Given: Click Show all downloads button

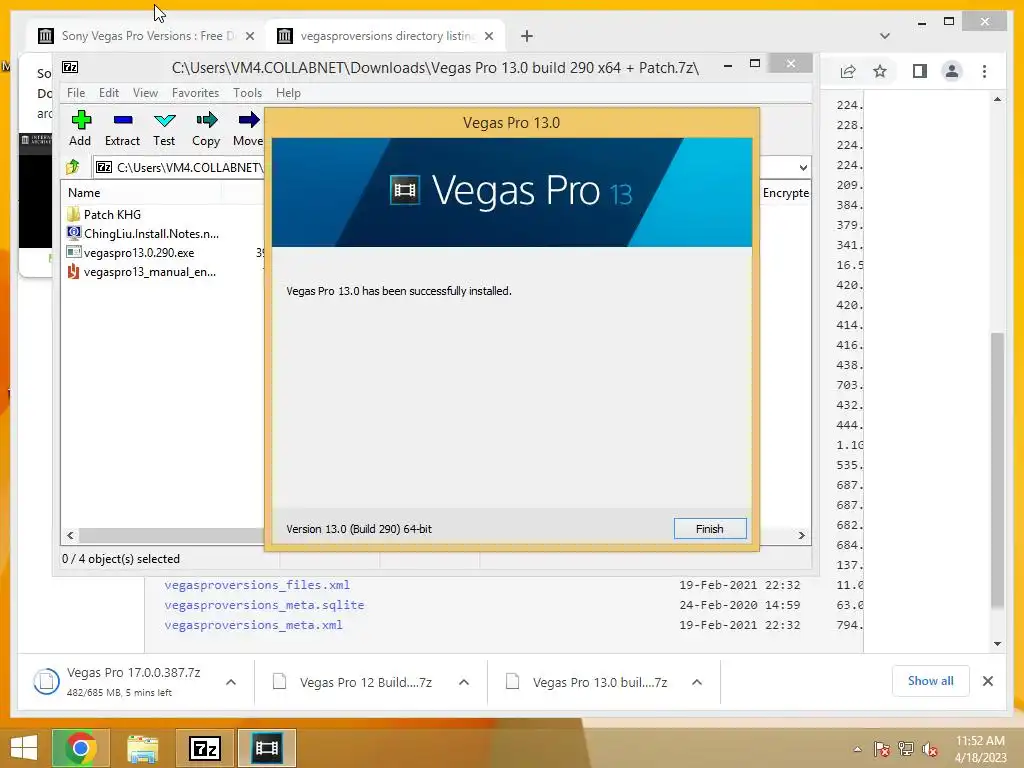Looking at the screenshot, I should point(930,681).
